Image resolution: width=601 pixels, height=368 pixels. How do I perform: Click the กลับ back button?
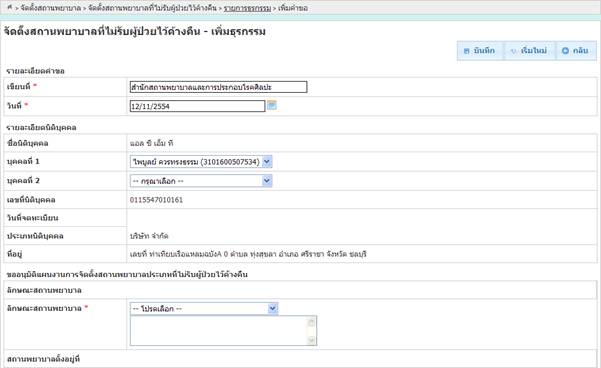(x=576, y=51)
